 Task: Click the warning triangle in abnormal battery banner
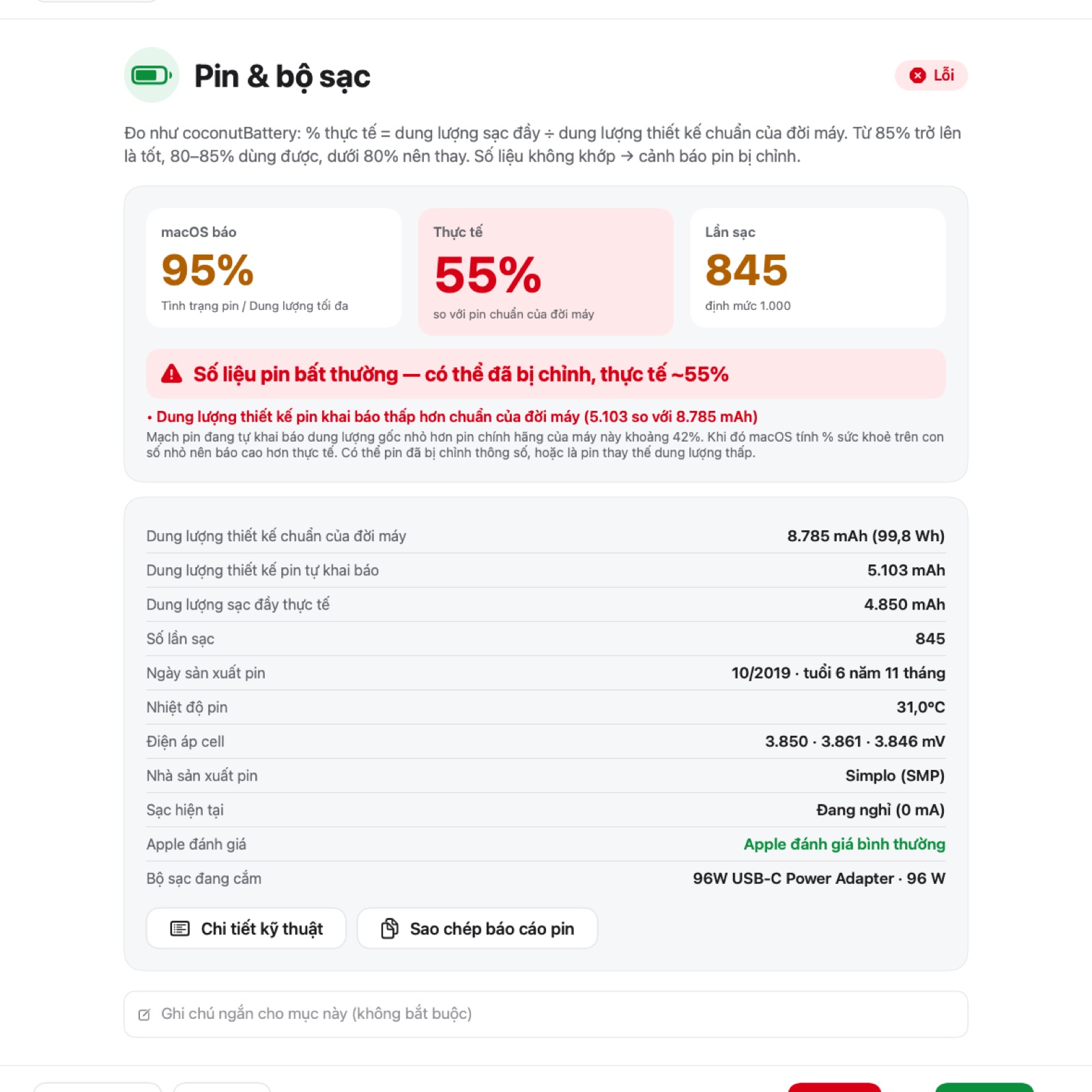coord(171,374)
